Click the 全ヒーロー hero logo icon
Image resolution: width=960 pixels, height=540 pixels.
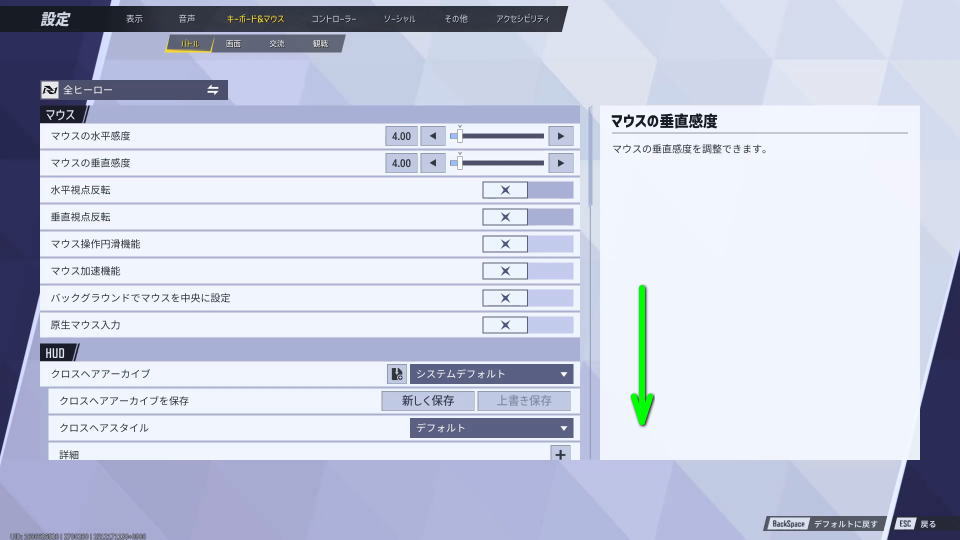[51, 90]
